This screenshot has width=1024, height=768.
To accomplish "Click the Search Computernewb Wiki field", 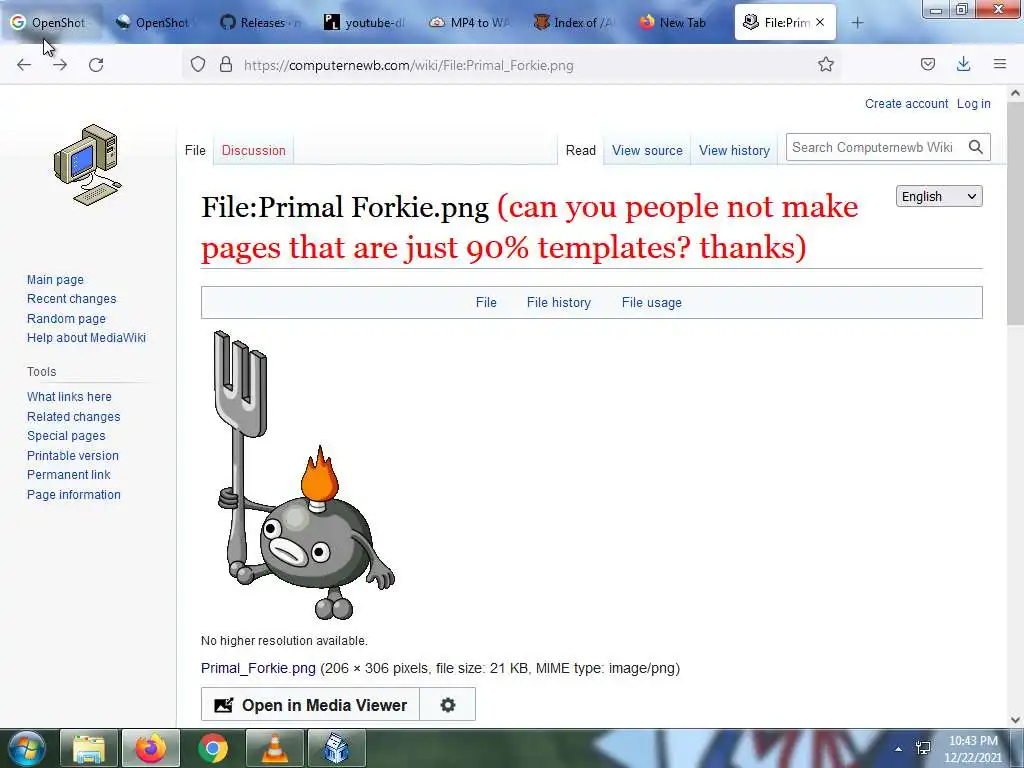I will 875,147.
